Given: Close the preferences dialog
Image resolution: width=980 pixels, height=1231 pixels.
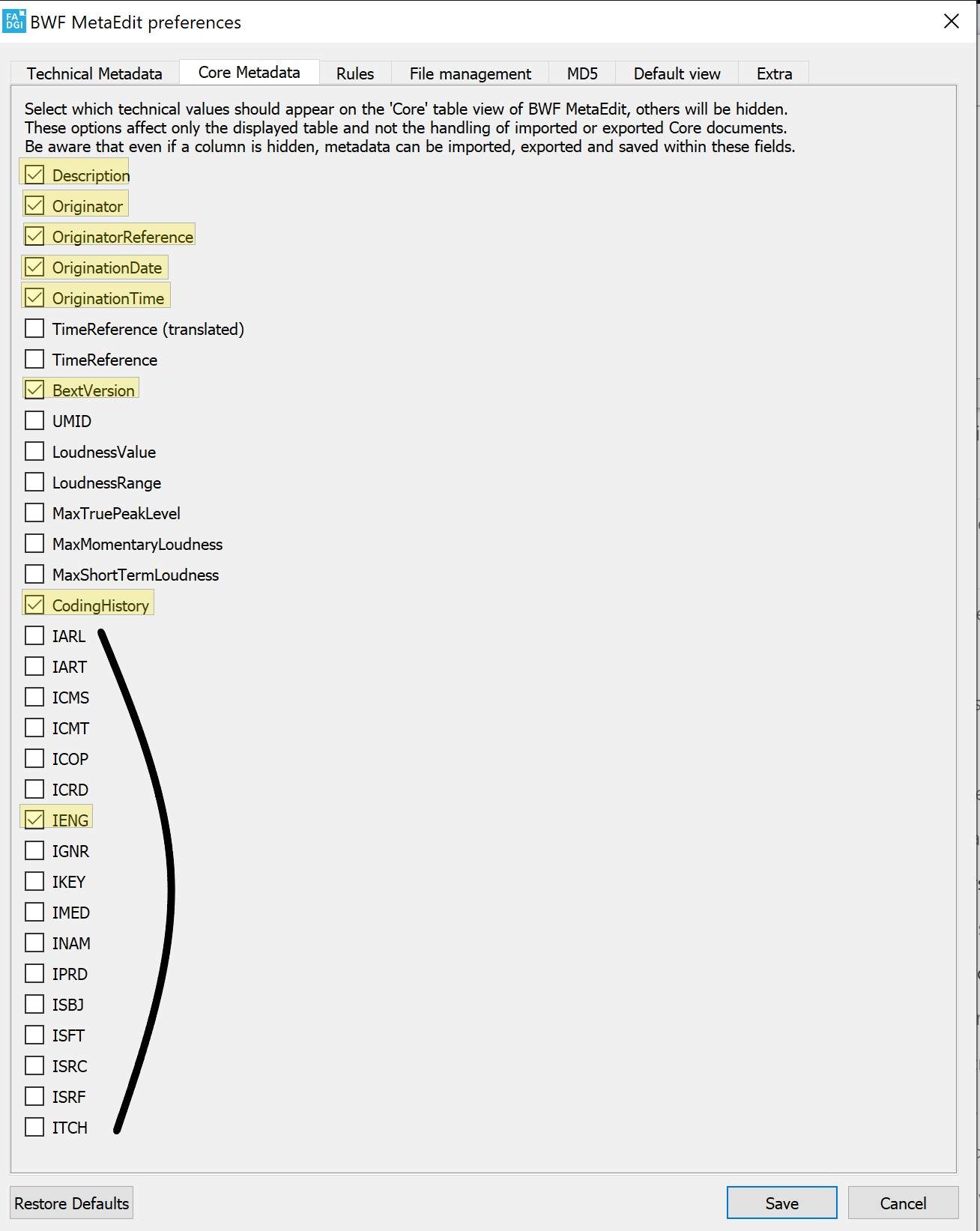Looking at the screenshot, I should click(x=951, y=21).
